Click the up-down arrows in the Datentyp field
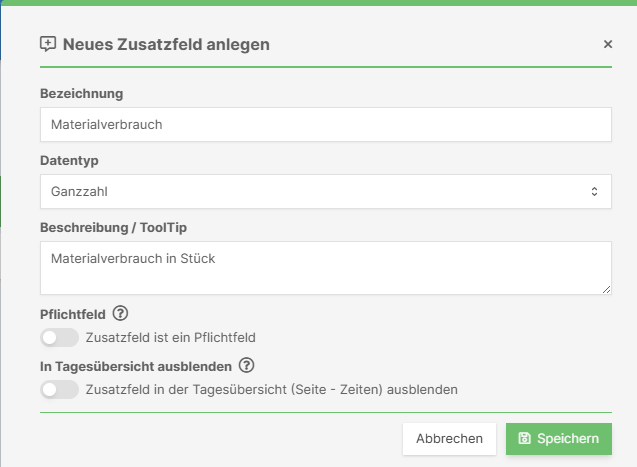 [594, 191]
